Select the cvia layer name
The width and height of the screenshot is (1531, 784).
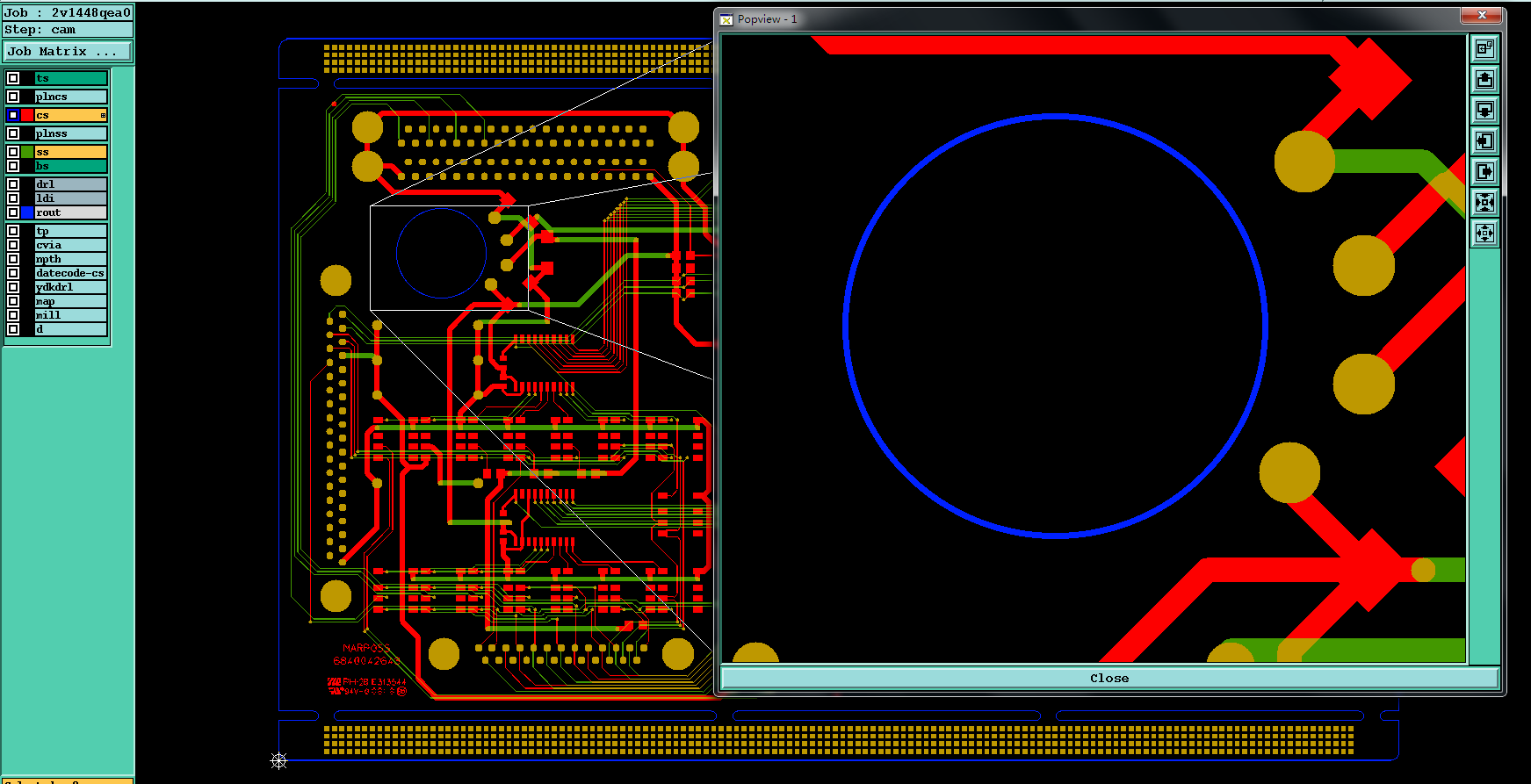pos(71,245)
